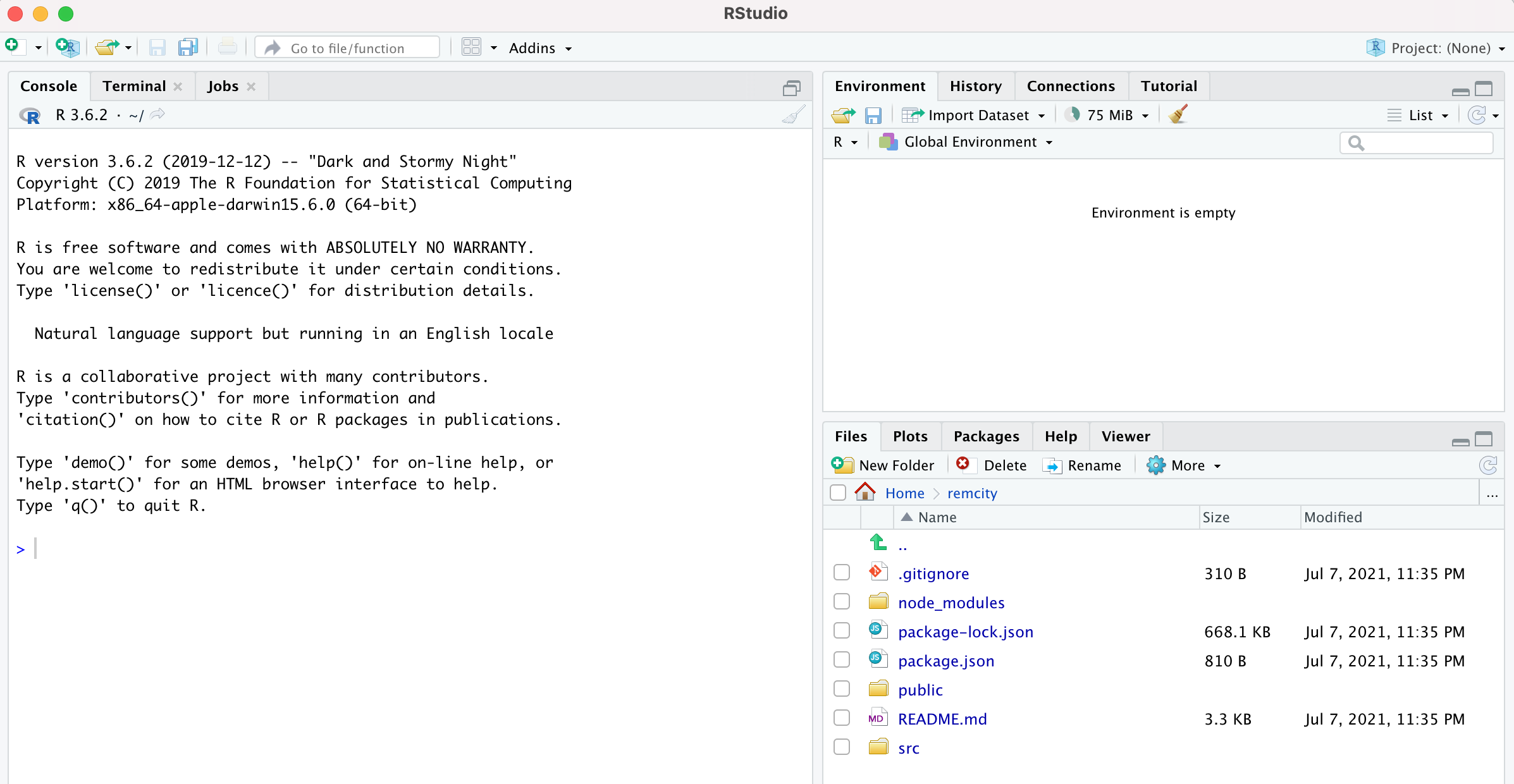Check the box next to .gitignore

tap(842, 573)
